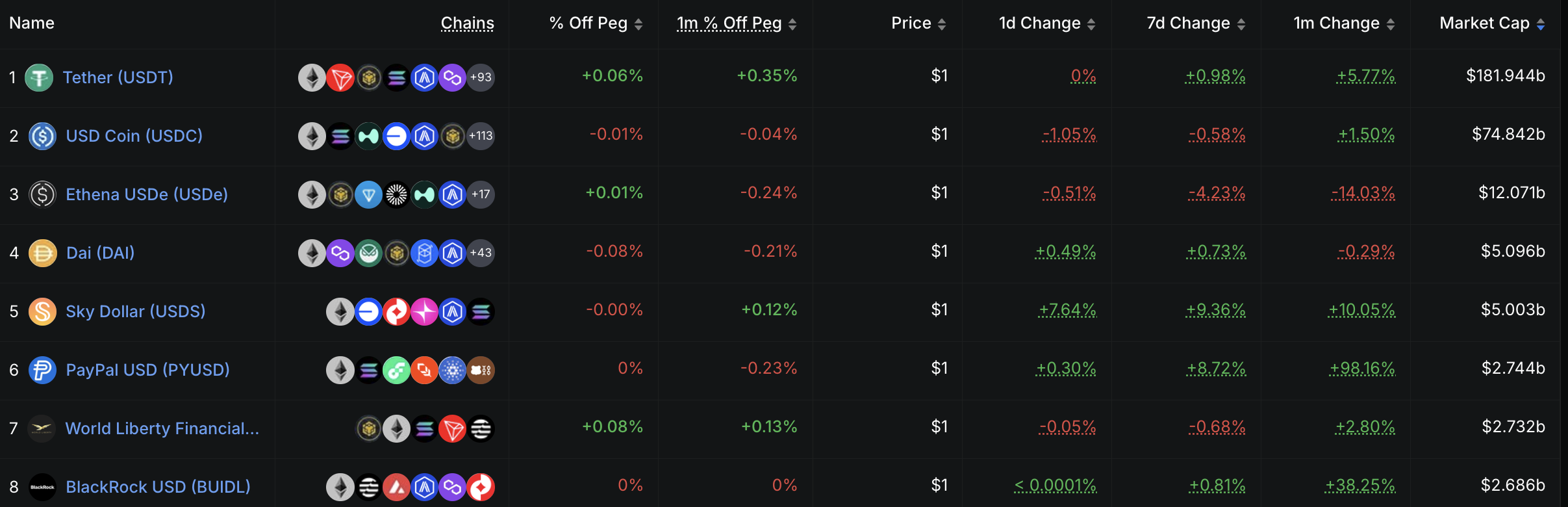
Task: Sort table by Price column
Action: click(x=918, y=23)
